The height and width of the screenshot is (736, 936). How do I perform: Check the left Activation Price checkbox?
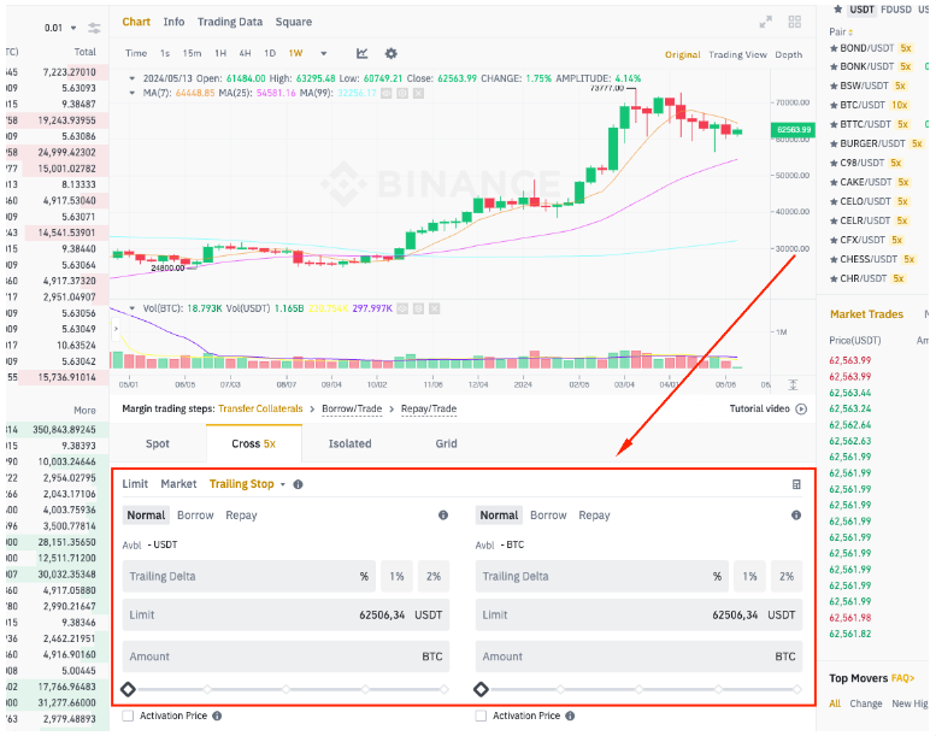click(x=126, y=715)
